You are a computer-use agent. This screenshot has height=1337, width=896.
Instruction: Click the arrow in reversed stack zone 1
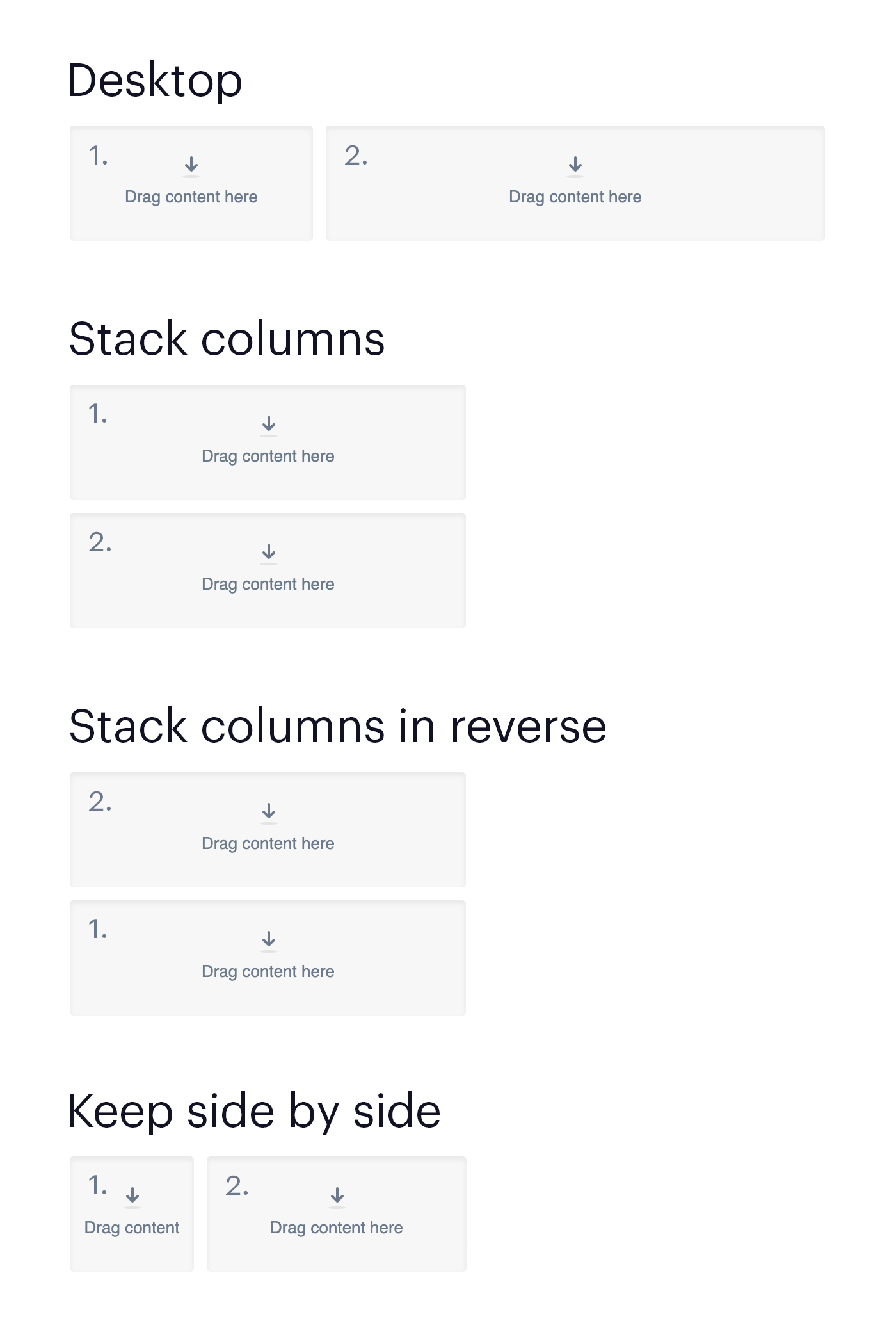click(268, 939)
